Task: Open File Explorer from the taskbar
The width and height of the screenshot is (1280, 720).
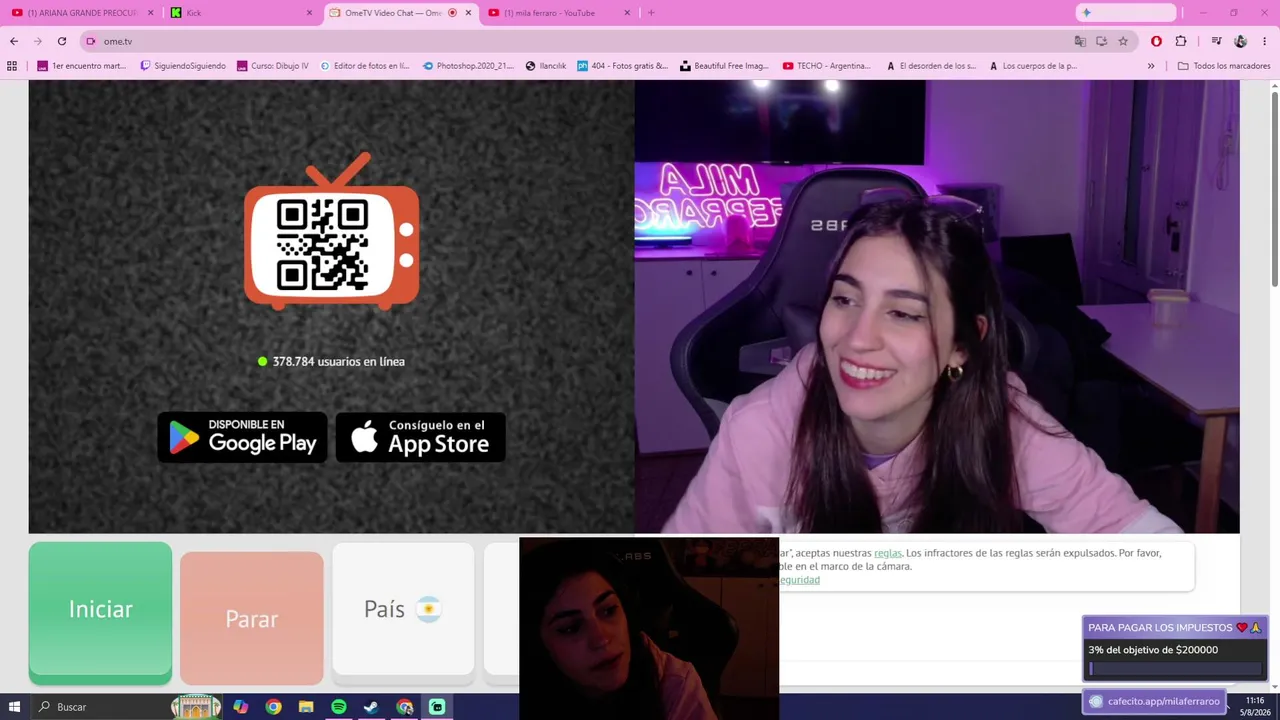Action: coord(306,707)
